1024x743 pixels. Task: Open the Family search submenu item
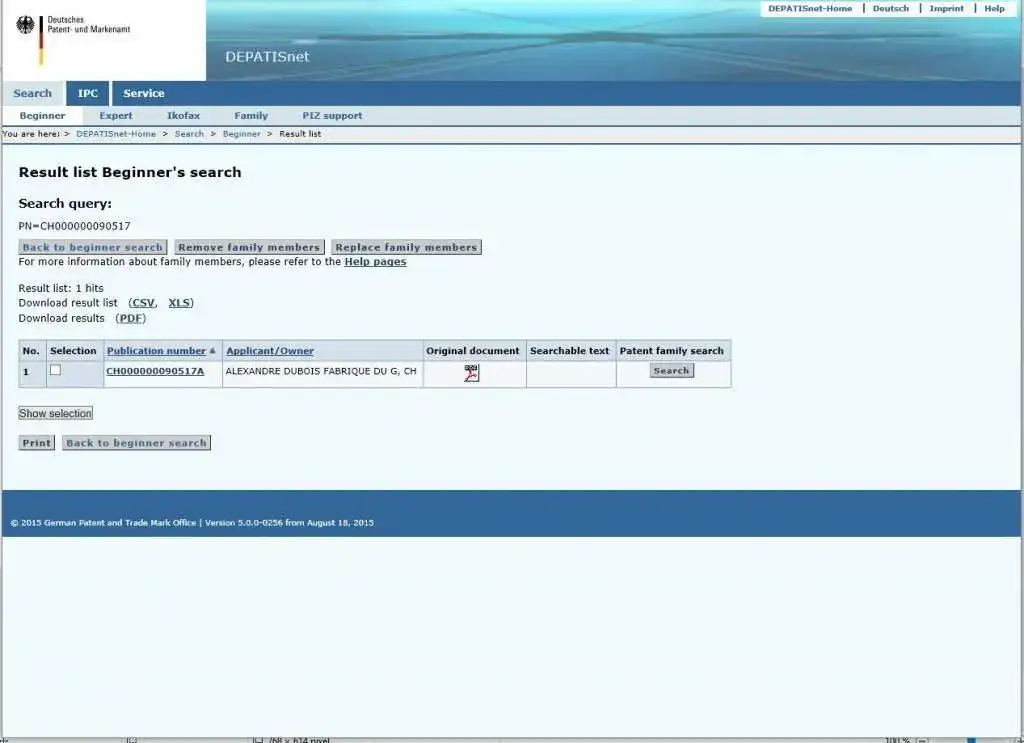pos(251,116)
